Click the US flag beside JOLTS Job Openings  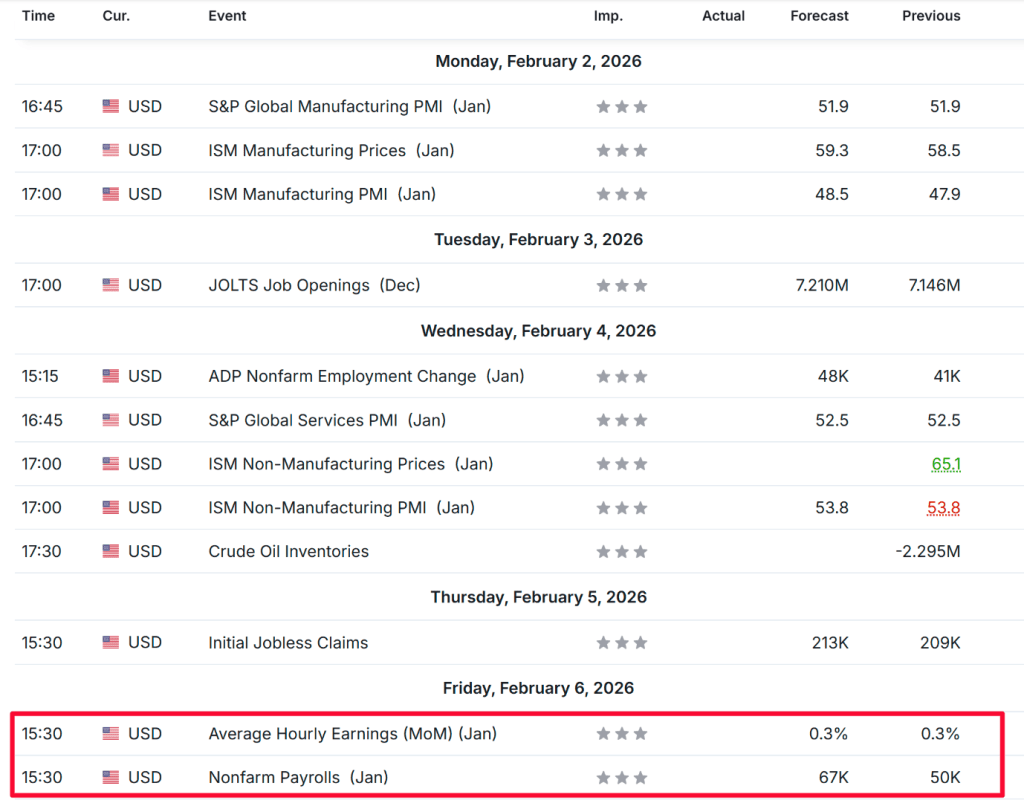click(110, 285)
